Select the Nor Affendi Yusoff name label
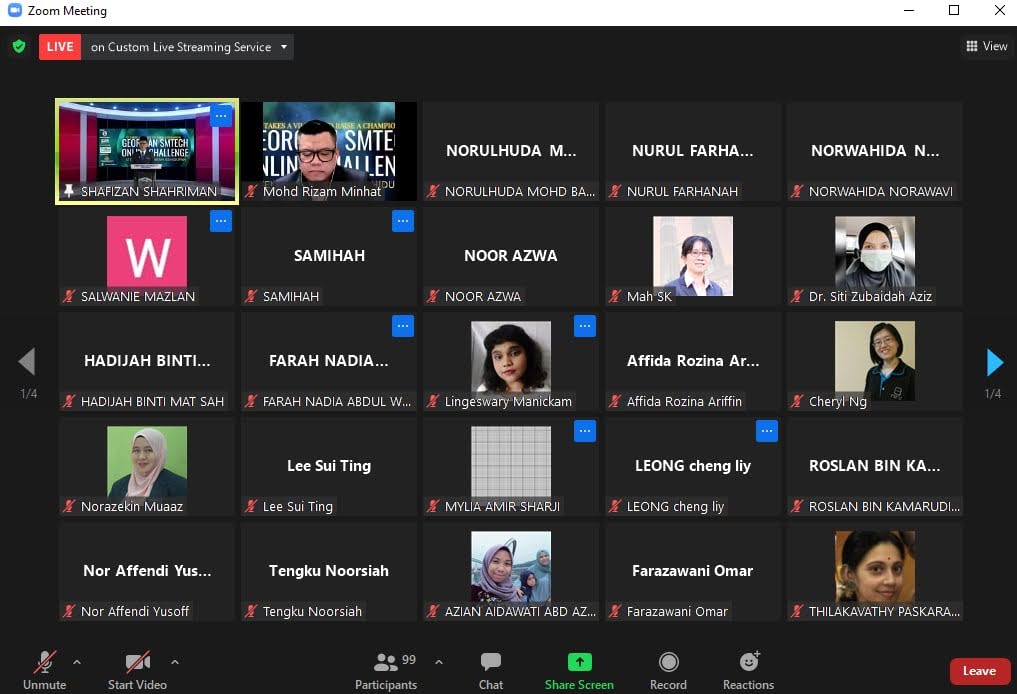 [135, 612]
